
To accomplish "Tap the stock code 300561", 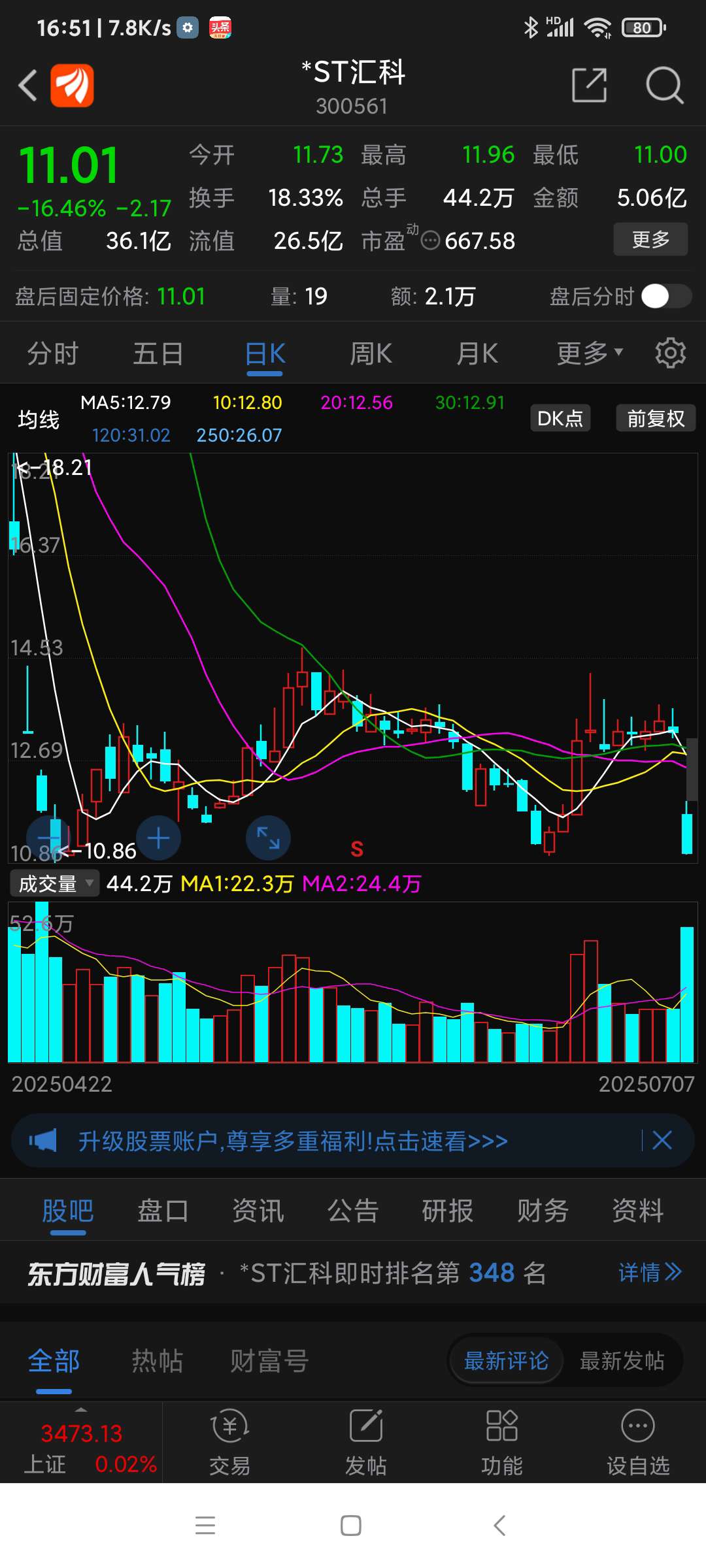I will pyautogui.click(x=352, y=106).
